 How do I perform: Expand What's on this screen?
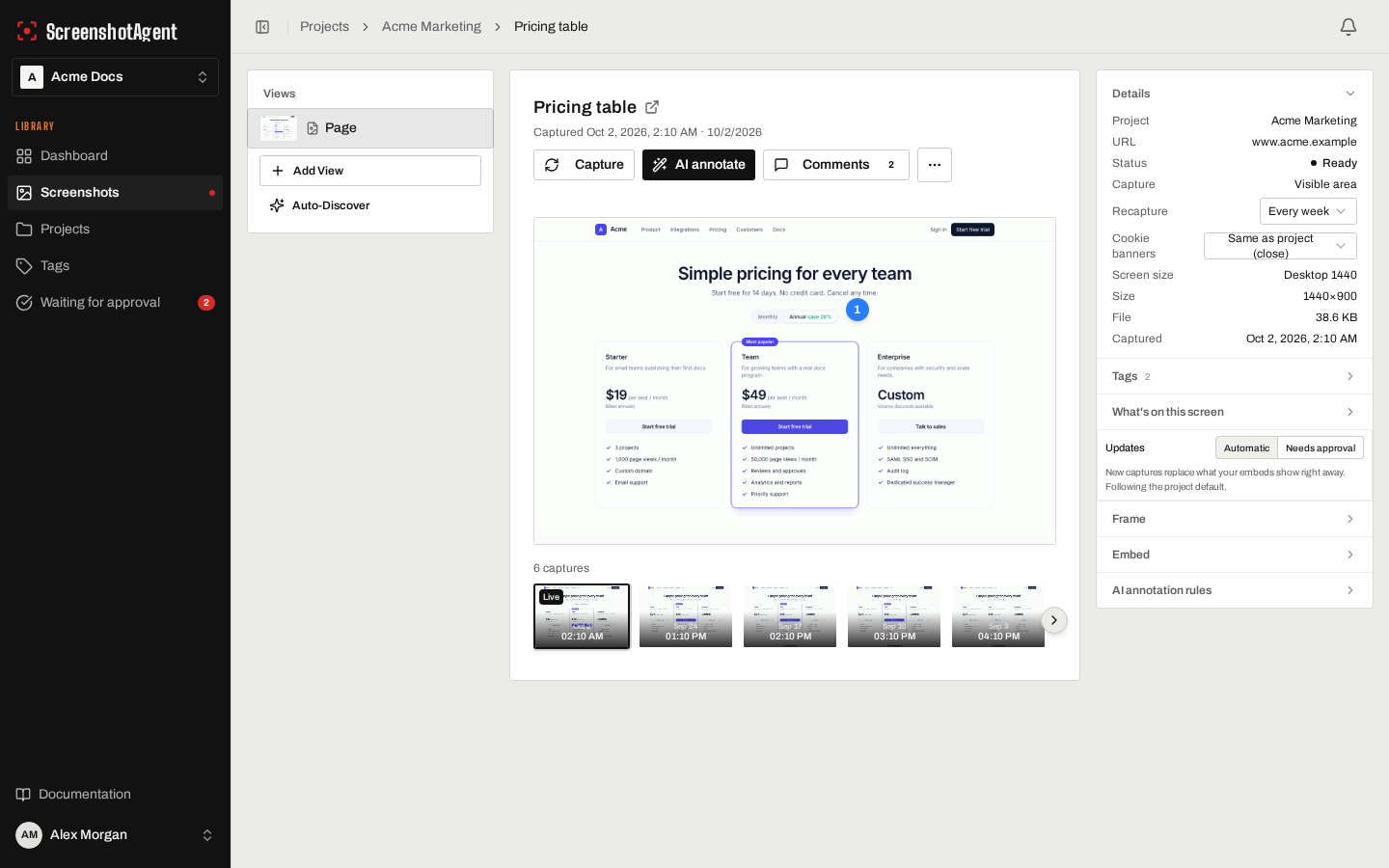1235,412
